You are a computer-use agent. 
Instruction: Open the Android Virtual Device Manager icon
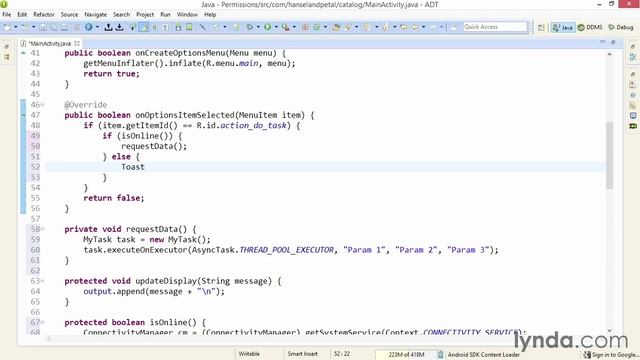click(x=189, y=27)
